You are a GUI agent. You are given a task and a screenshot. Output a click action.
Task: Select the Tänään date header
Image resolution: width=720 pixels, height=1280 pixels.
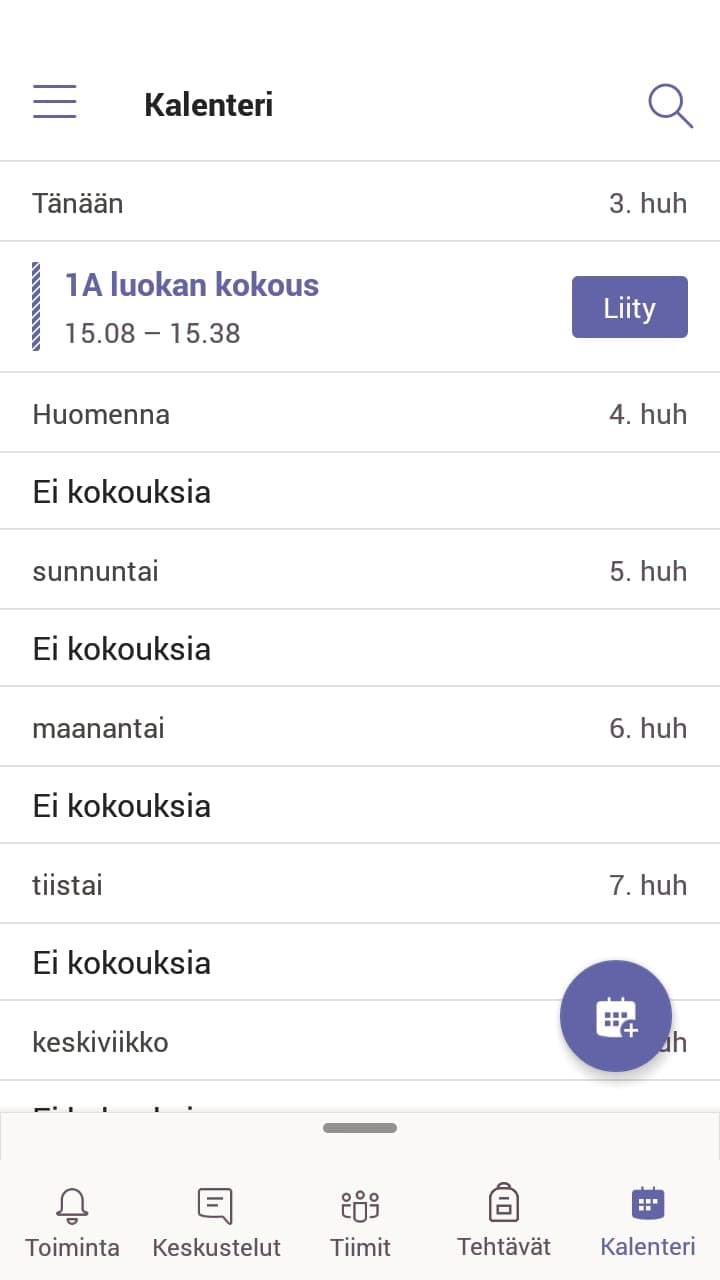78,203
